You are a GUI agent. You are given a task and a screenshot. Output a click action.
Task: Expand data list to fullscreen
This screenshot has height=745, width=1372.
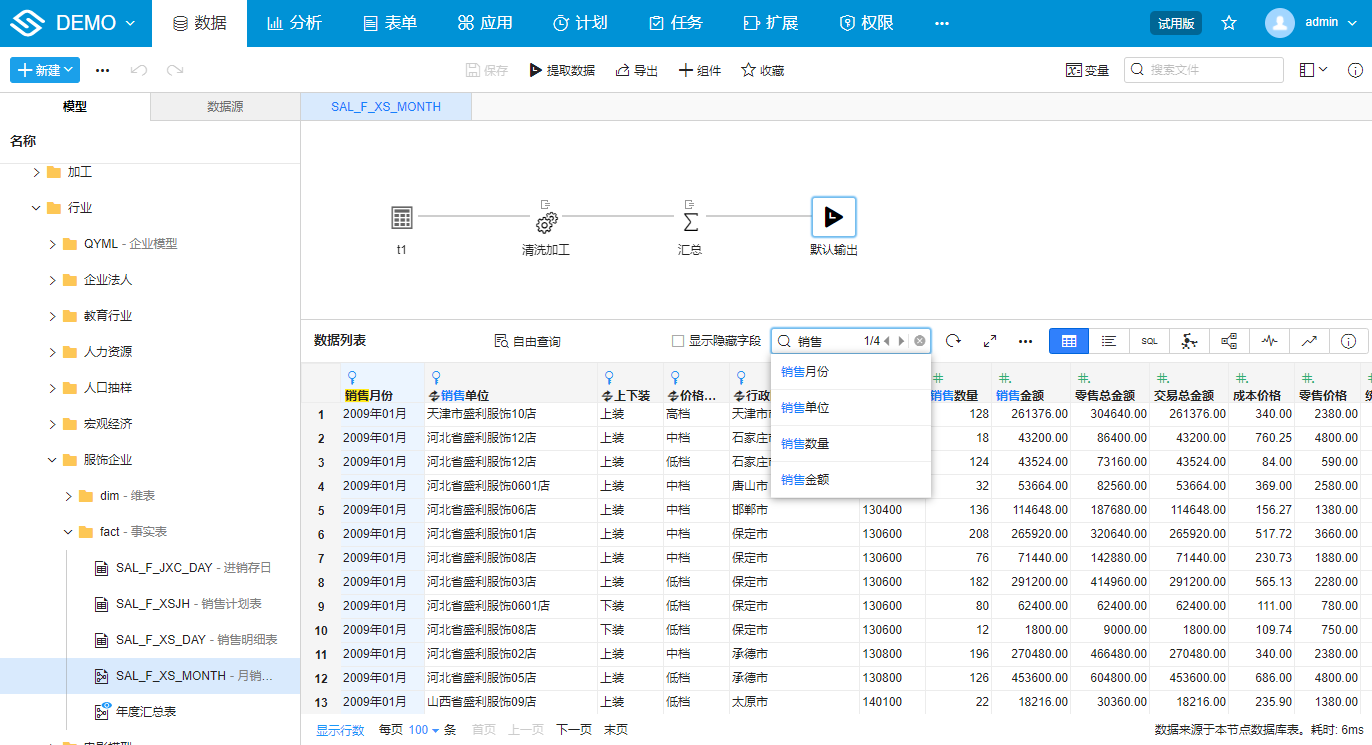coord(989,341)
